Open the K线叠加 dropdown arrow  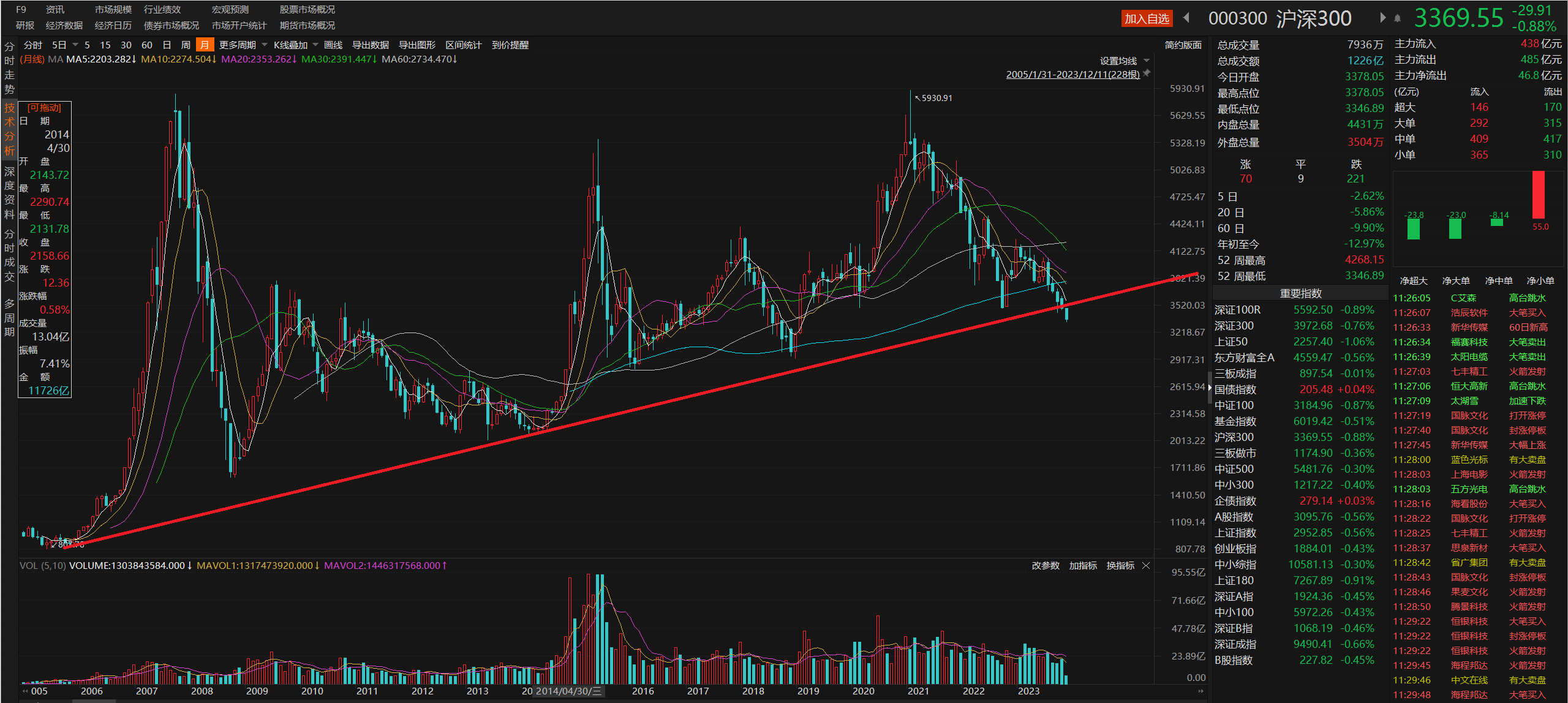coord(315,45)
